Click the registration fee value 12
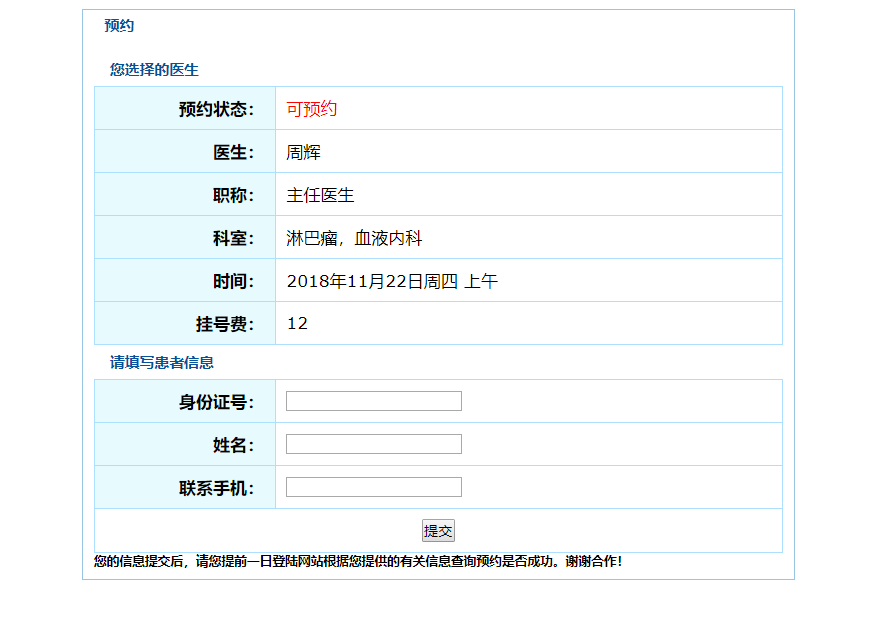This screenshot has height=618, width=891. click(x=297, y=324)
